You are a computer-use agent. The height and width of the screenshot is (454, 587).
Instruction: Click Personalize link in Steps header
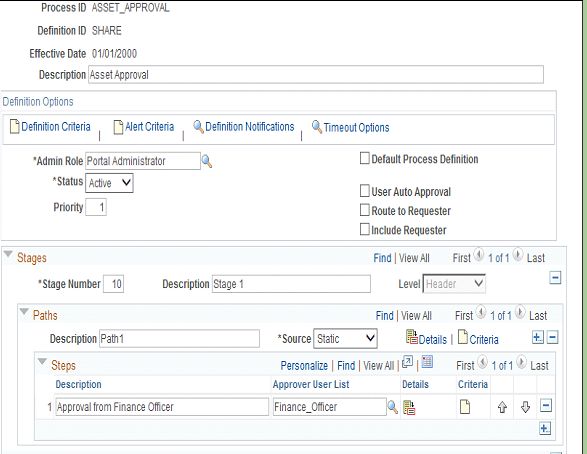(304, 366)
